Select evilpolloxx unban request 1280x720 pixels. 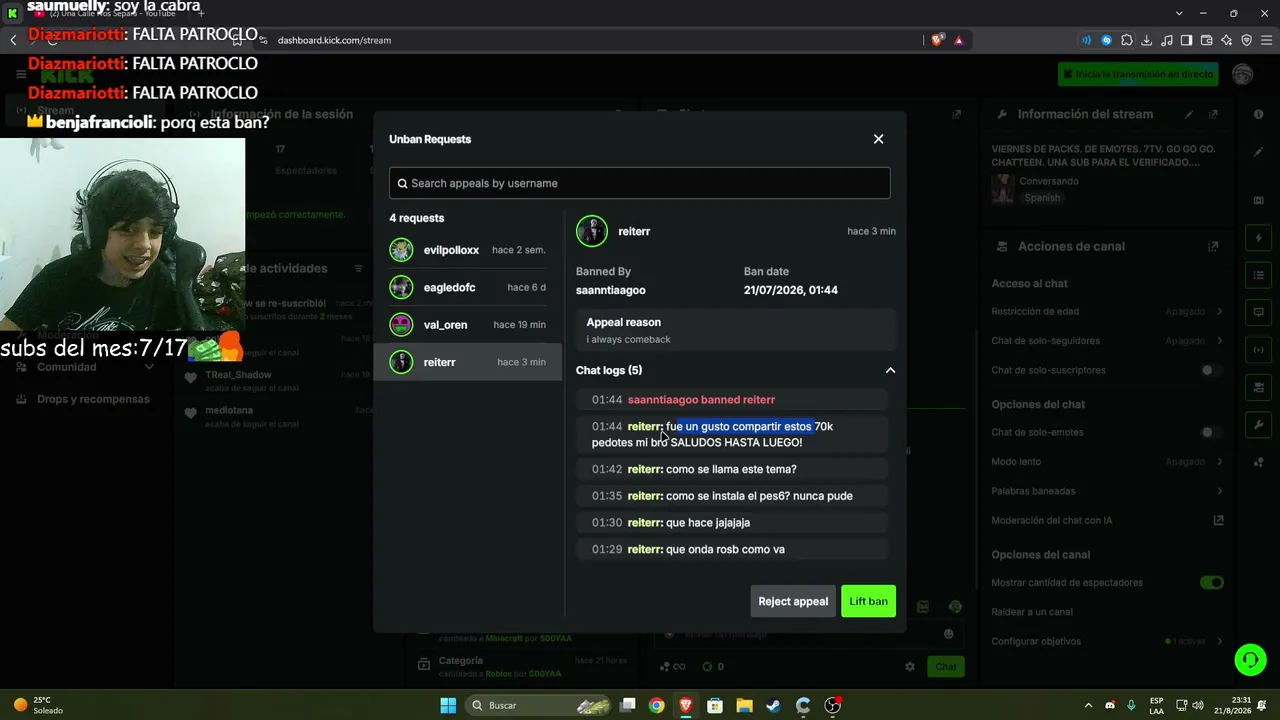tap(467, 250)
